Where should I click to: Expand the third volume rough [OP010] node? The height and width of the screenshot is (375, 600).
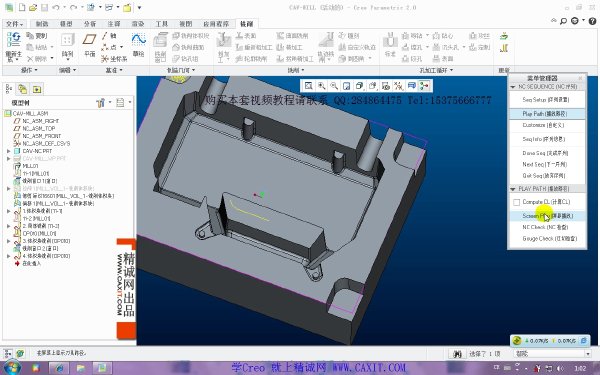[x=8, y=241]
